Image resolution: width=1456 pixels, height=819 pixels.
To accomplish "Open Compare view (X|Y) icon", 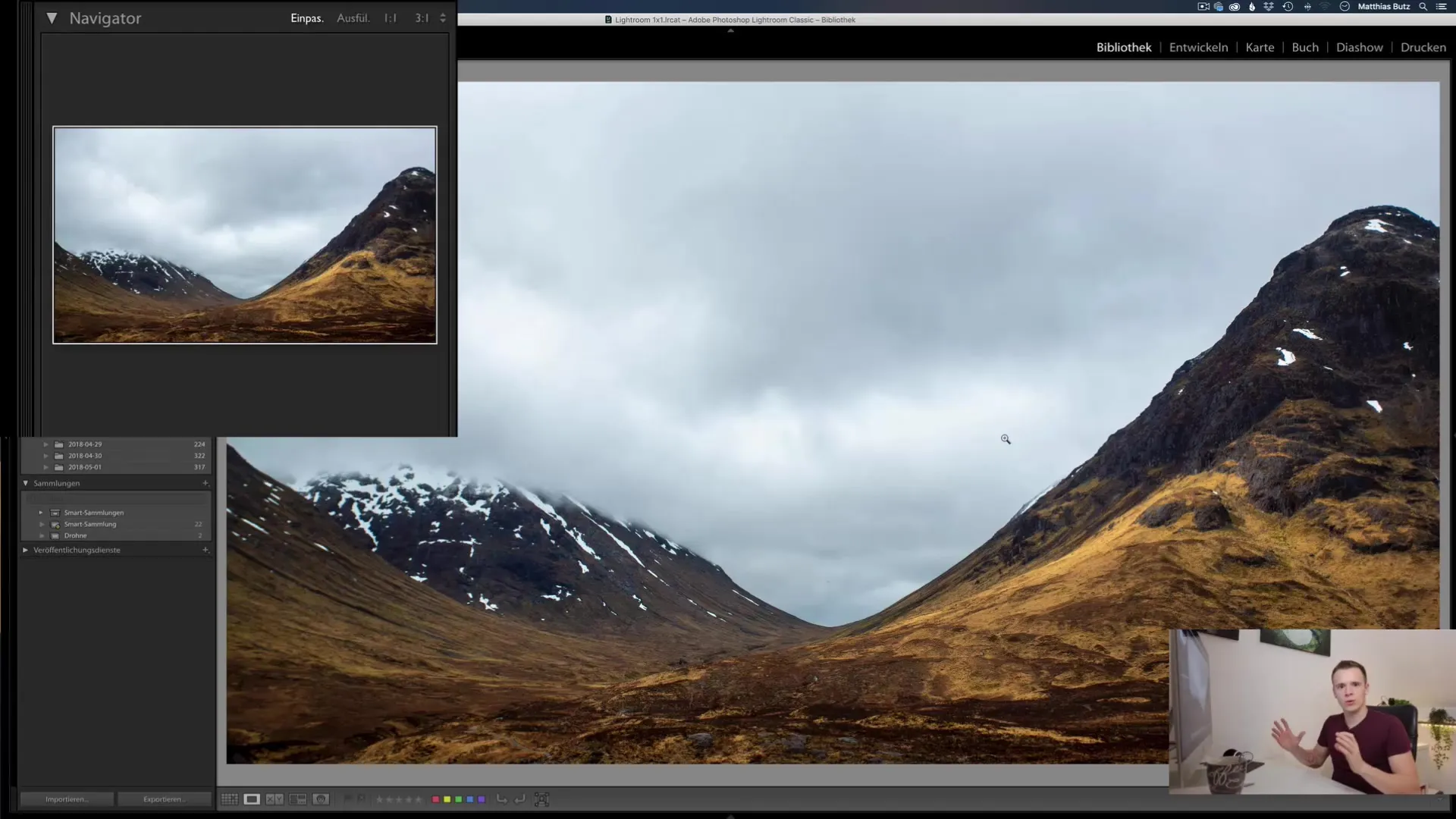I will point(275,799).
